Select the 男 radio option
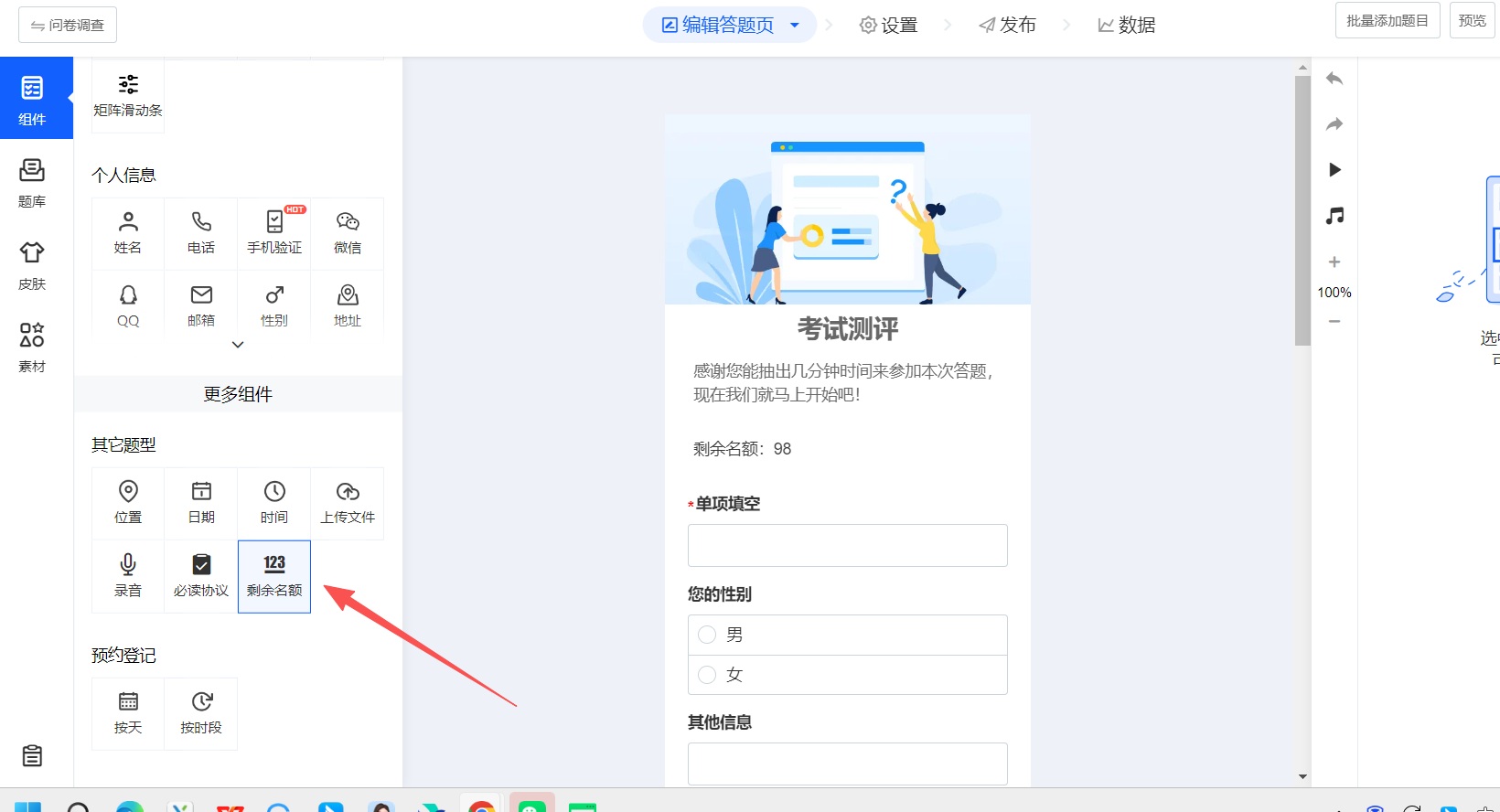1500x812 pixels. tap(707, 635)
